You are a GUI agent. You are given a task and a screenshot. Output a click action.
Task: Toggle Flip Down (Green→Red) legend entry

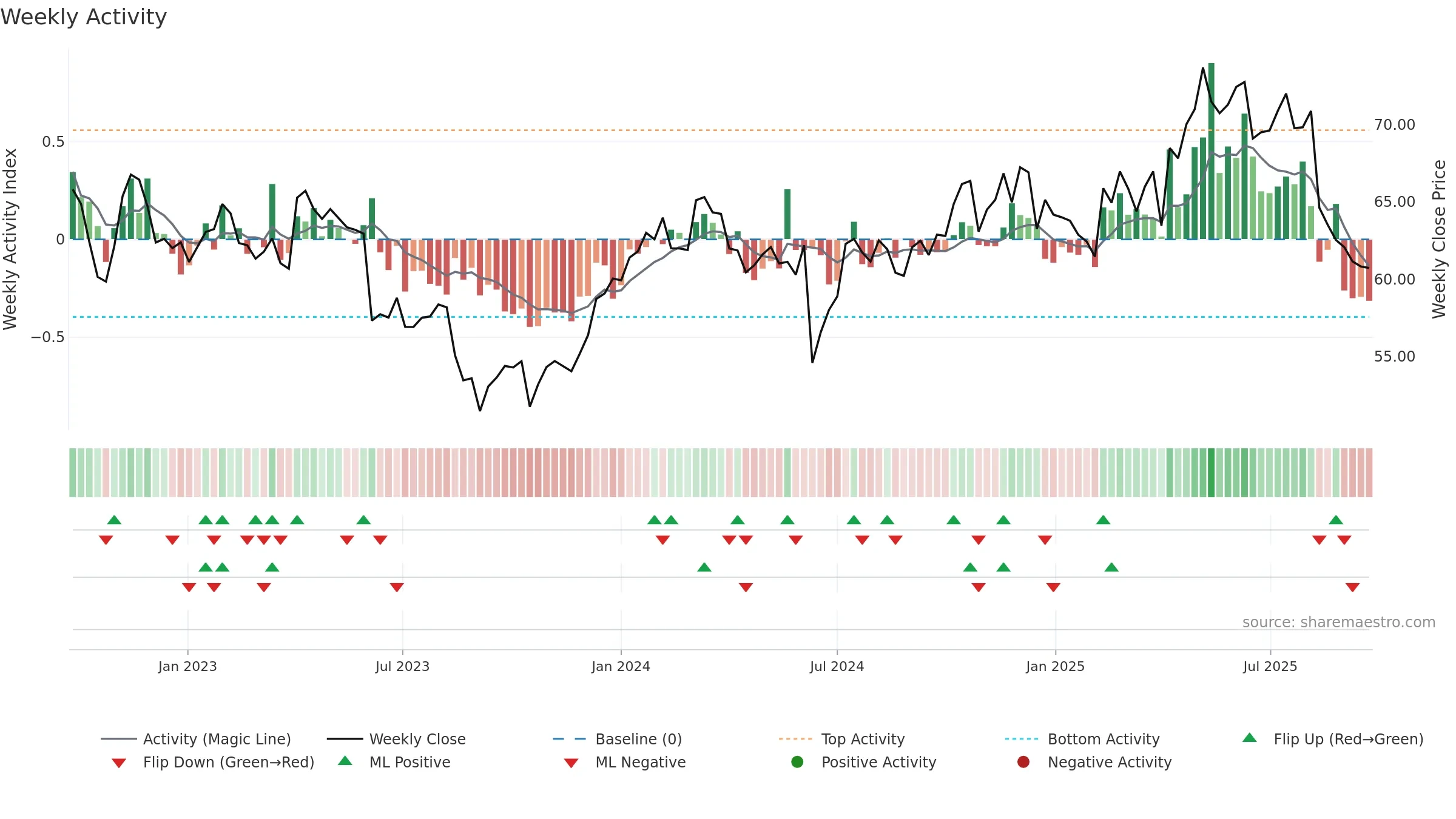pyautogui.click(x=212, y=762)
